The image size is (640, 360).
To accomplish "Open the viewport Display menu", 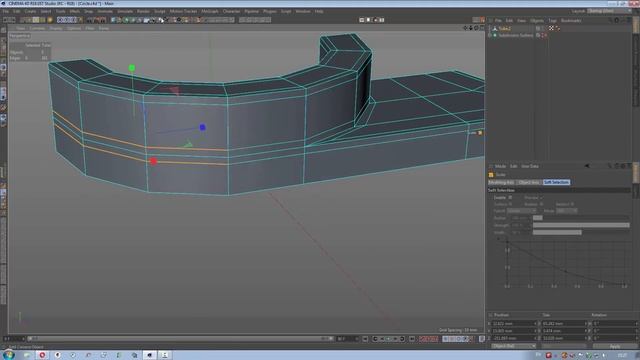I will tap(56, 29).
